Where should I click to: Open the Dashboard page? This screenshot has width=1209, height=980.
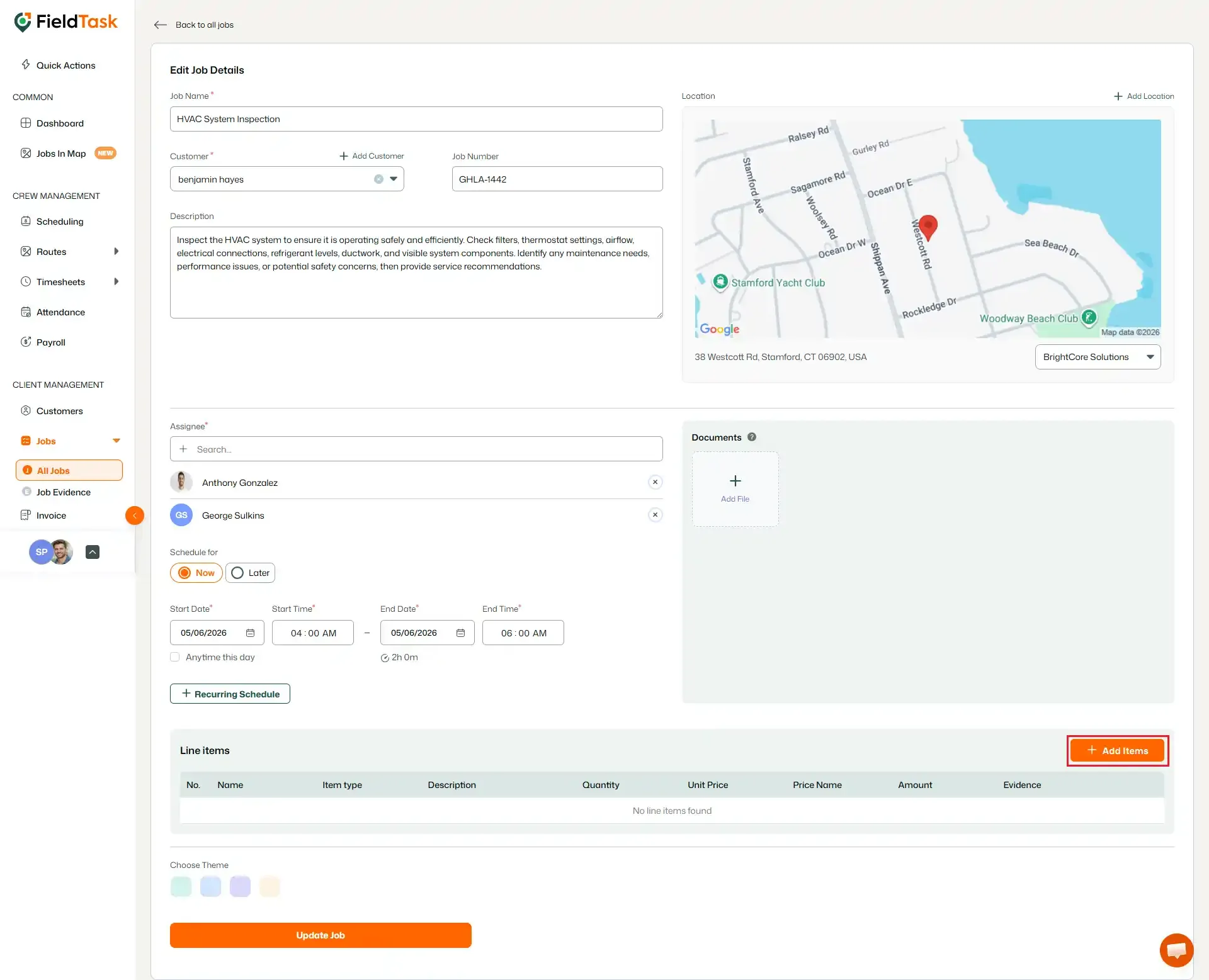(x=60, y=123)
